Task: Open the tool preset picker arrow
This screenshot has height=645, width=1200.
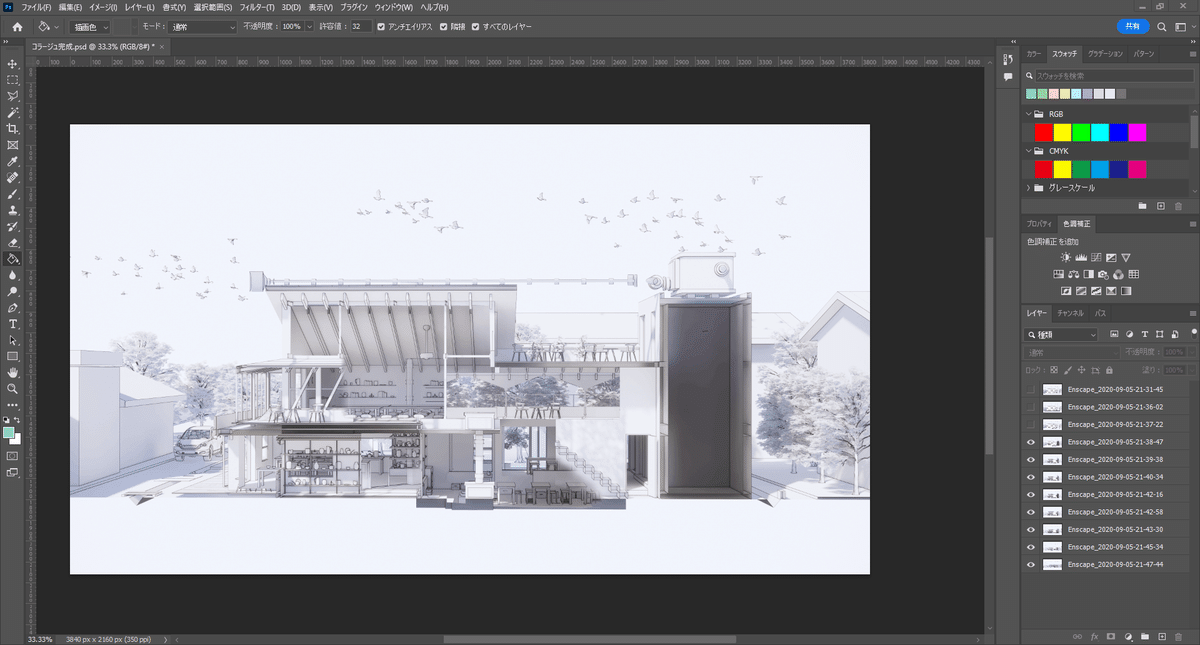Action: pyautogui.click(x=56, y=26)
